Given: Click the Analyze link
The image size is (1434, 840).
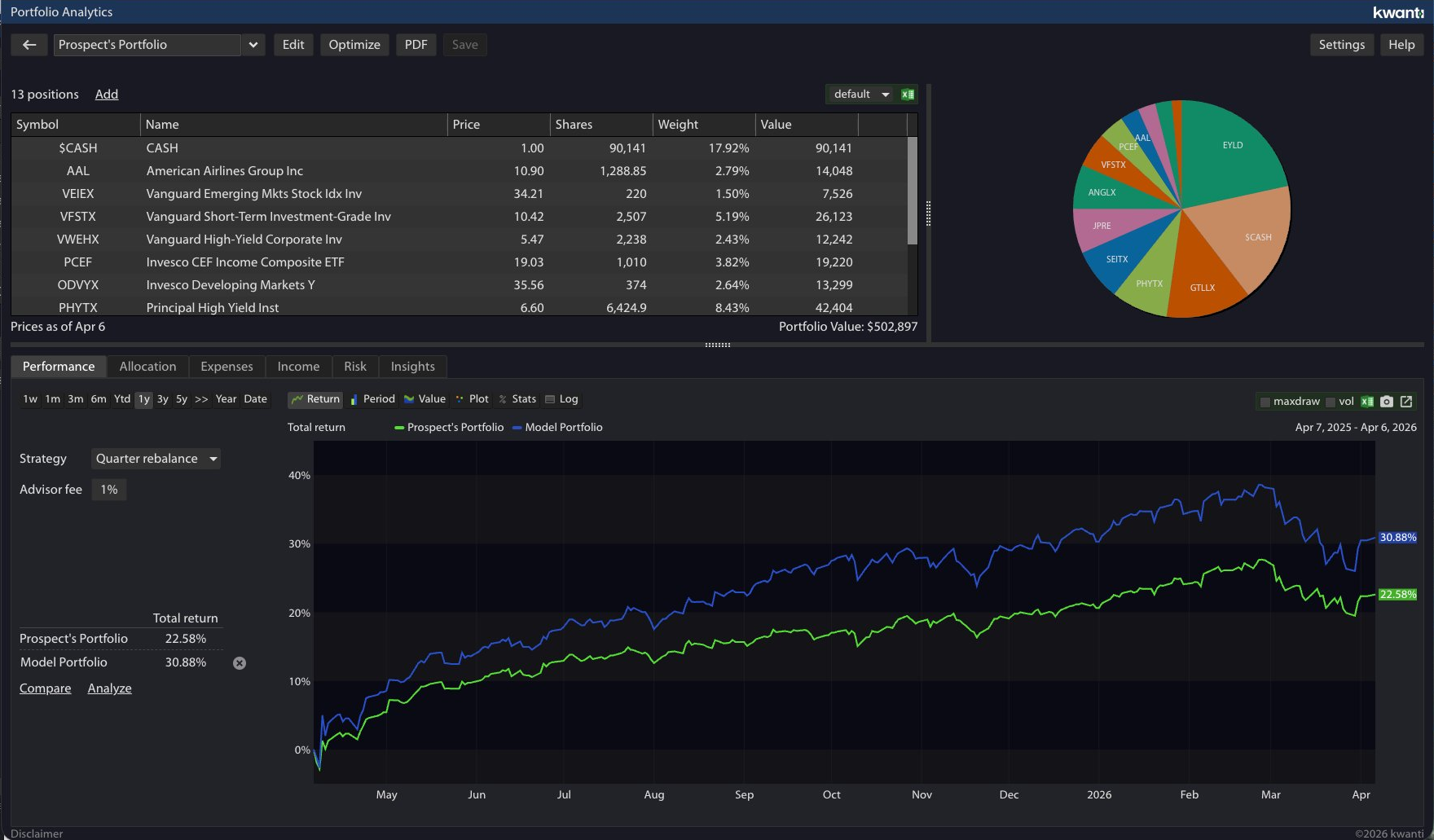Looking at the screenshot, I should (x=110, y=688).
